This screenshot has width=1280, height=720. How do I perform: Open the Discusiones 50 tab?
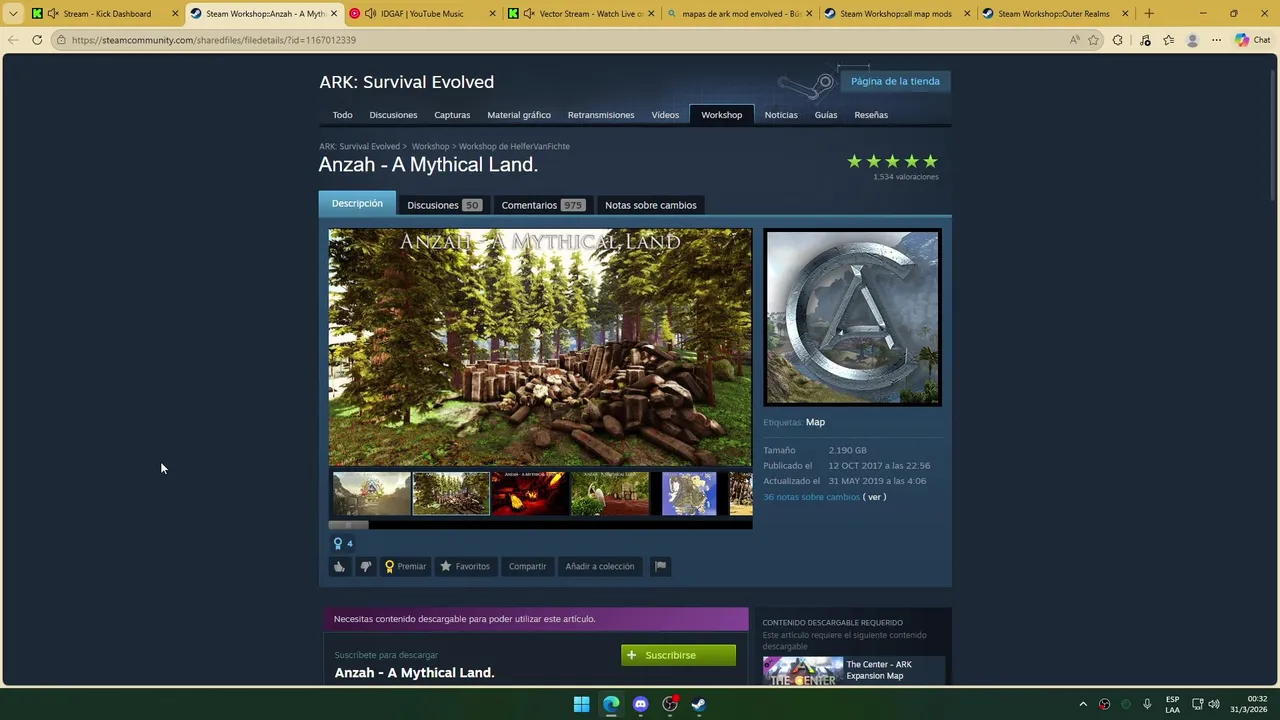coord(444,205)
